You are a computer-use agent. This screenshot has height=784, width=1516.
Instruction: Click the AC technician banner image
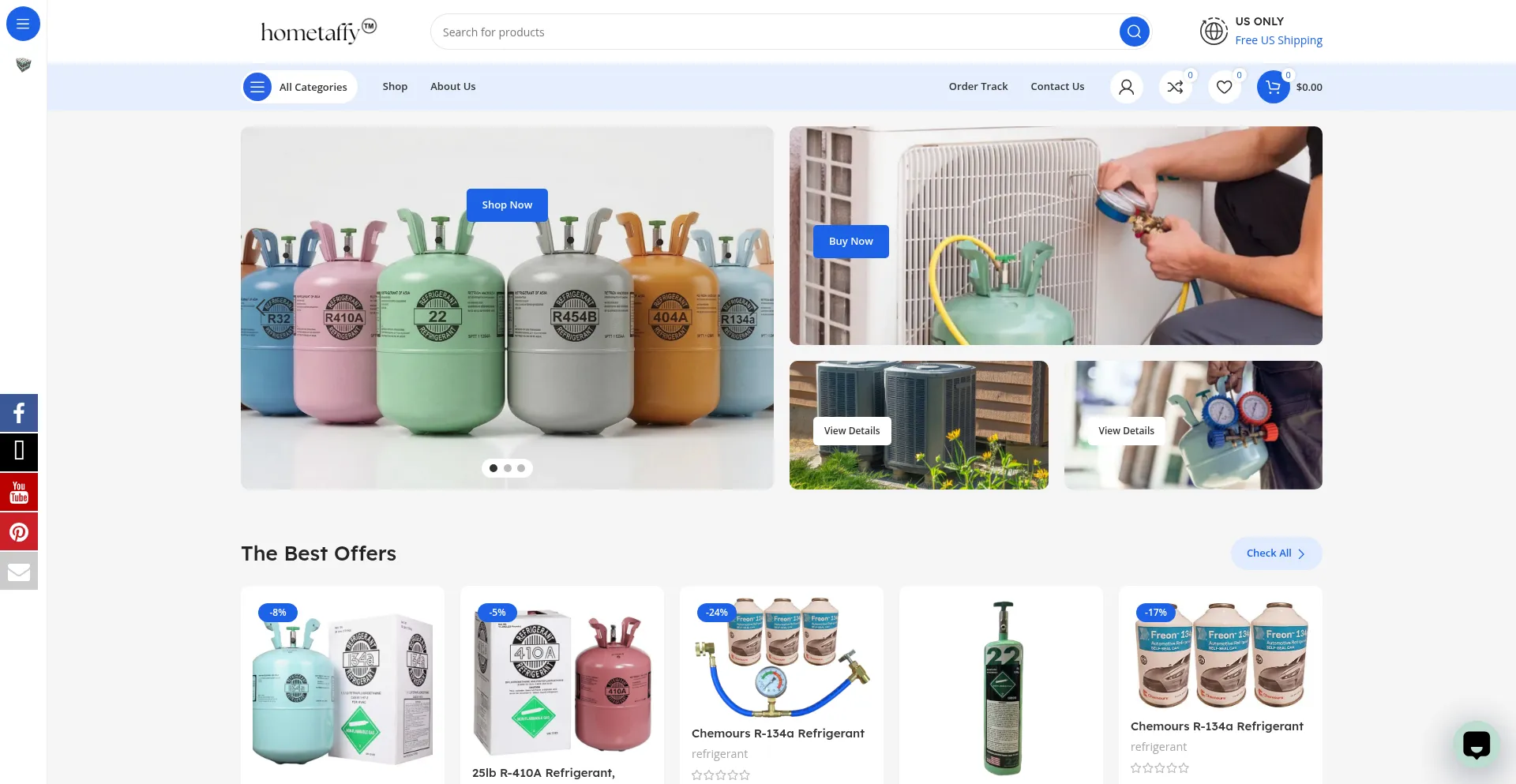[1056, 235]
